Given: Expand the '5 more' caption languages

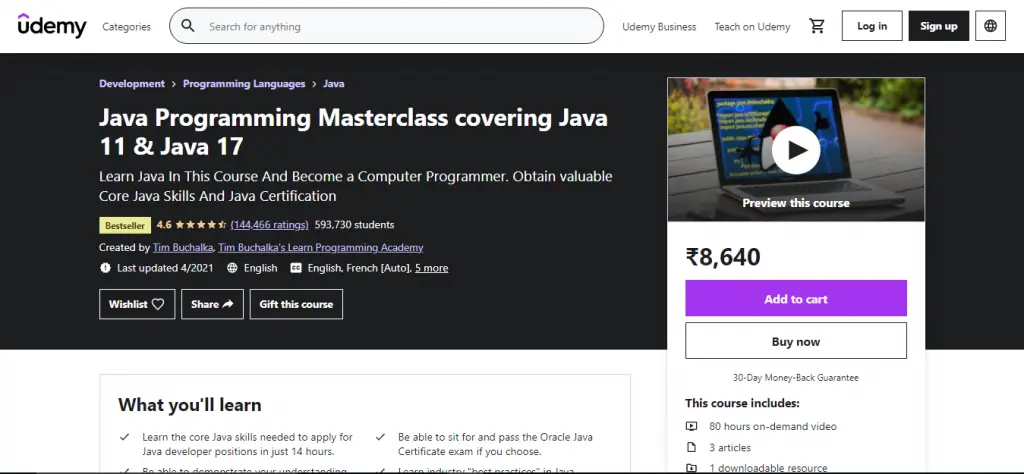Looking at the screenshot, I should coord(431,268).
